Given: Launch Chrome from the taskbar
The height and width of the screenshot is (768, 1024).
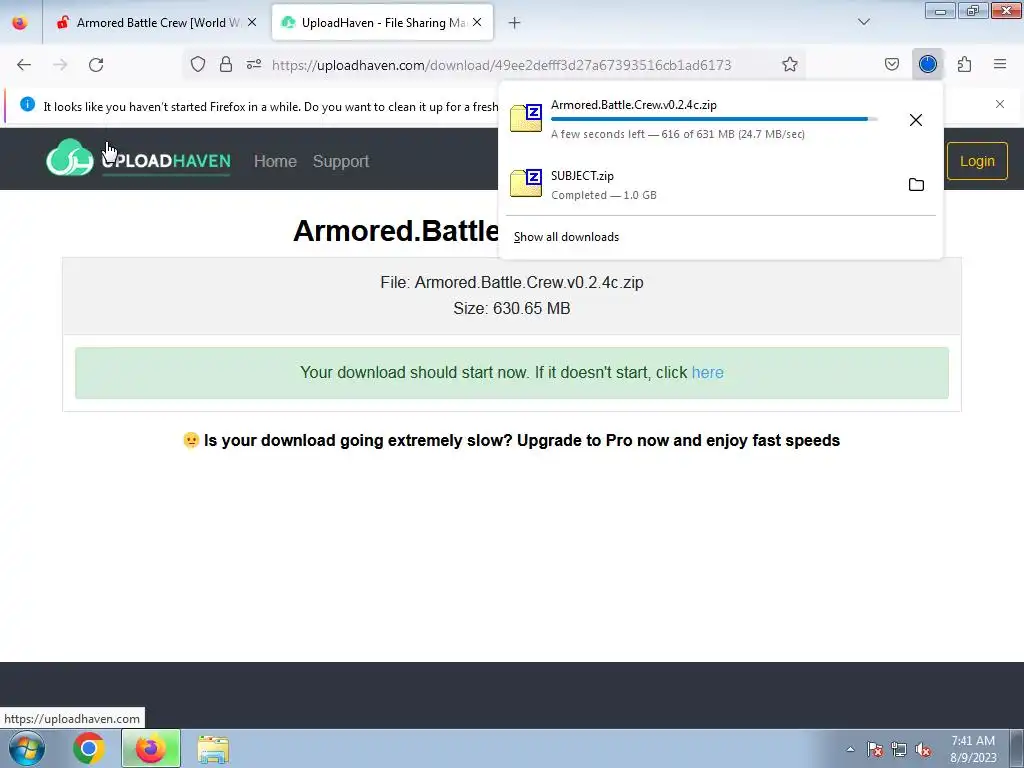Looking at the screenshot, I should pos(89,748).
